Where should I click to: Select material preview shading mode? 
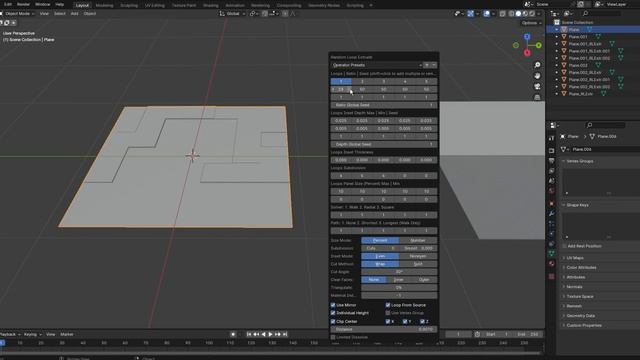click(x=525, y=13)
